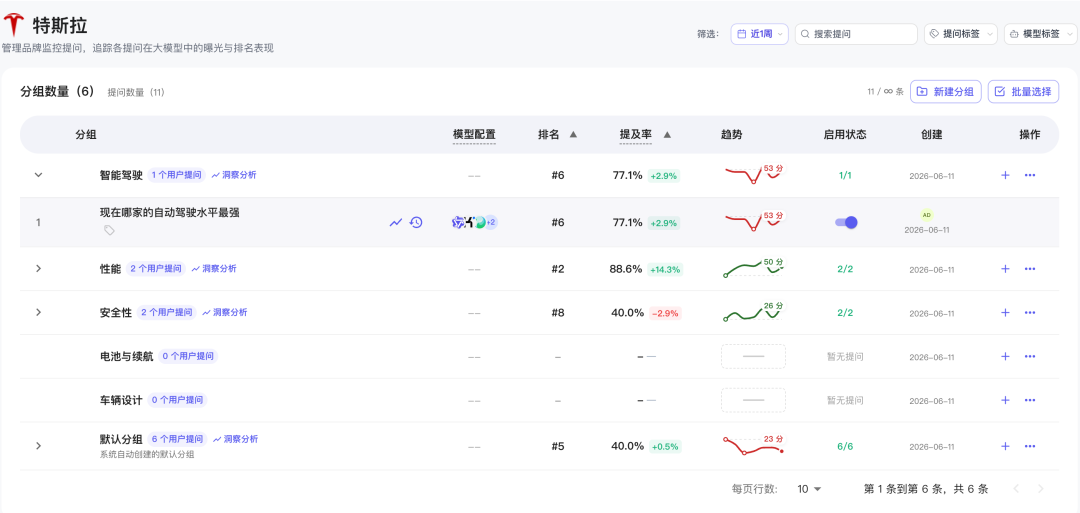
Task: Open more actions for the 智能驾驶 group
Action: click(x=1030, y=175)
